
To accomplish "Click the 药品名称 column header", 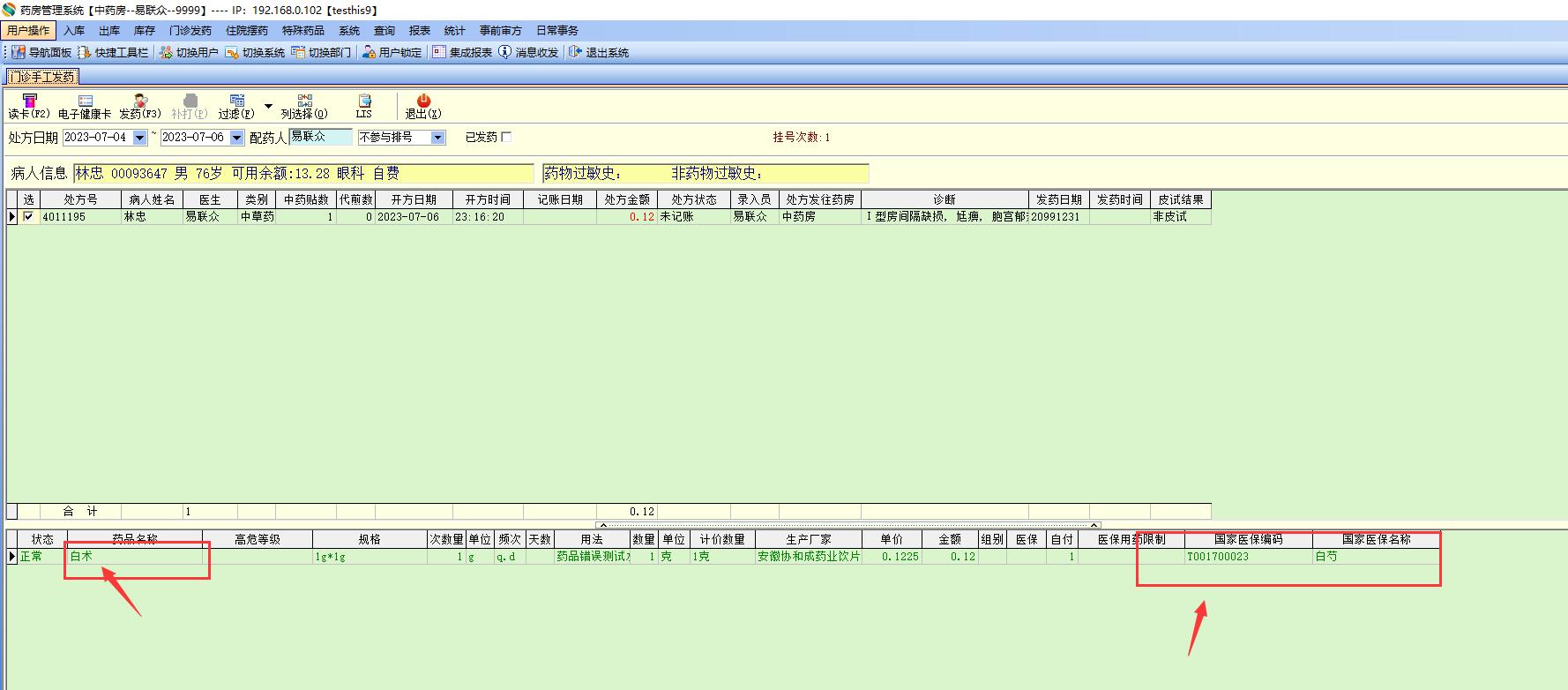I will (135, 539).
